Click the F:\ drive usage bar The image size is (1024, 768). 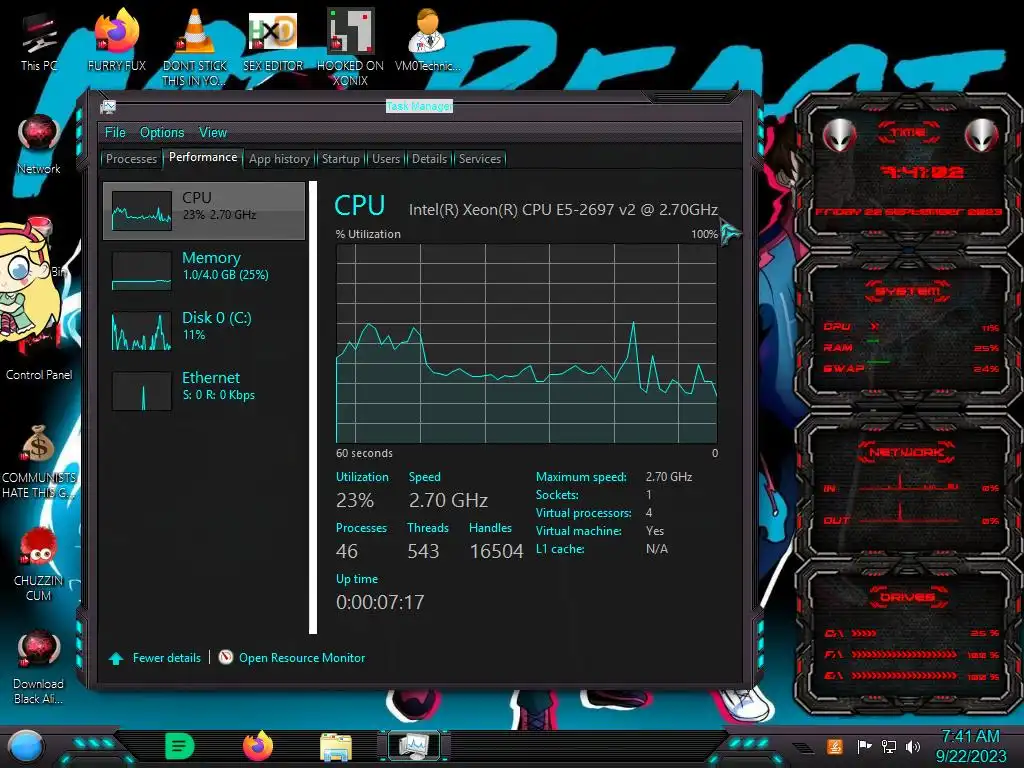pos(904,654)
